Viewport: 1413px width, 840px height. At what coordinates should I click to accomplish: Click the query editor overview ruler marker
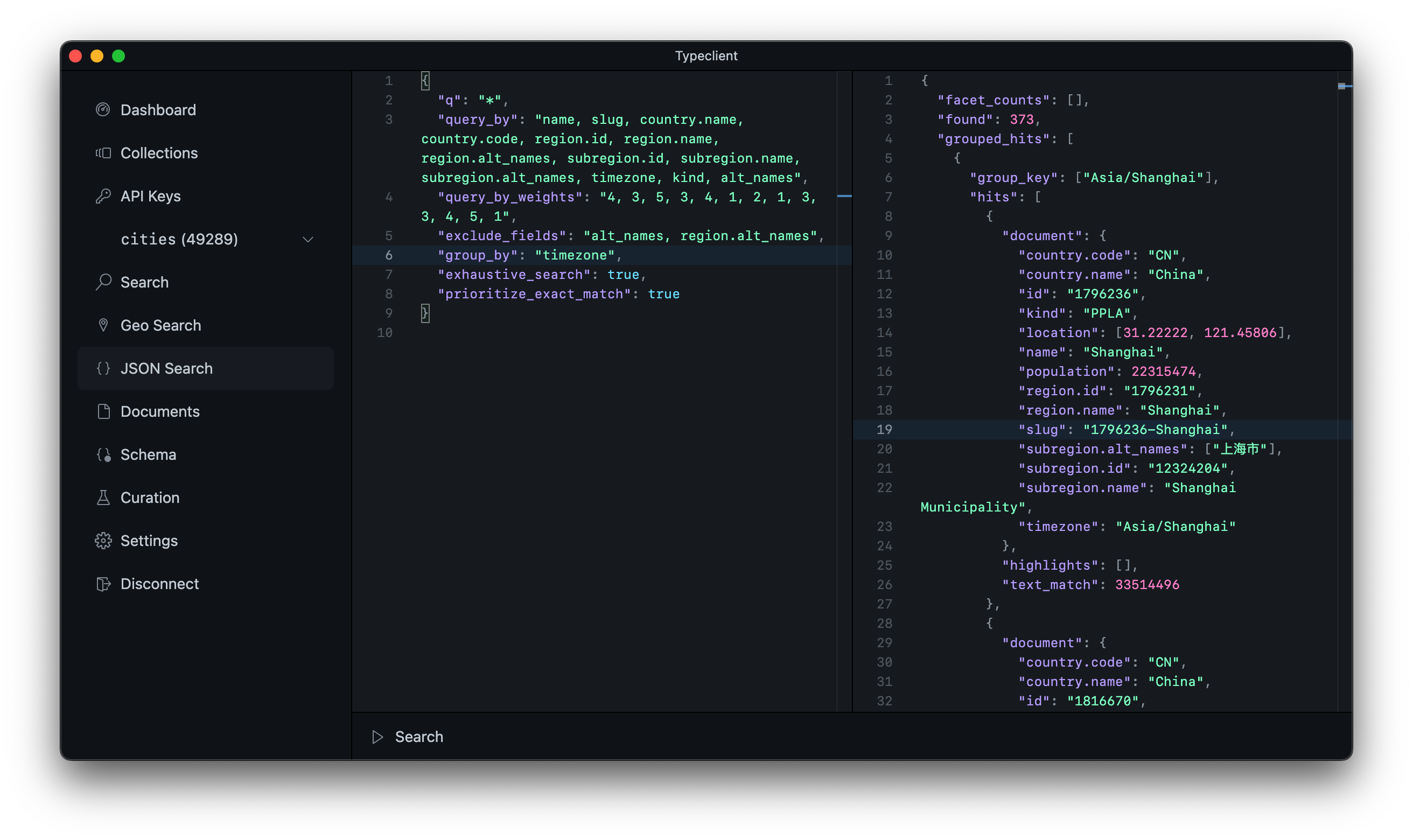click(x=844, y=196)
